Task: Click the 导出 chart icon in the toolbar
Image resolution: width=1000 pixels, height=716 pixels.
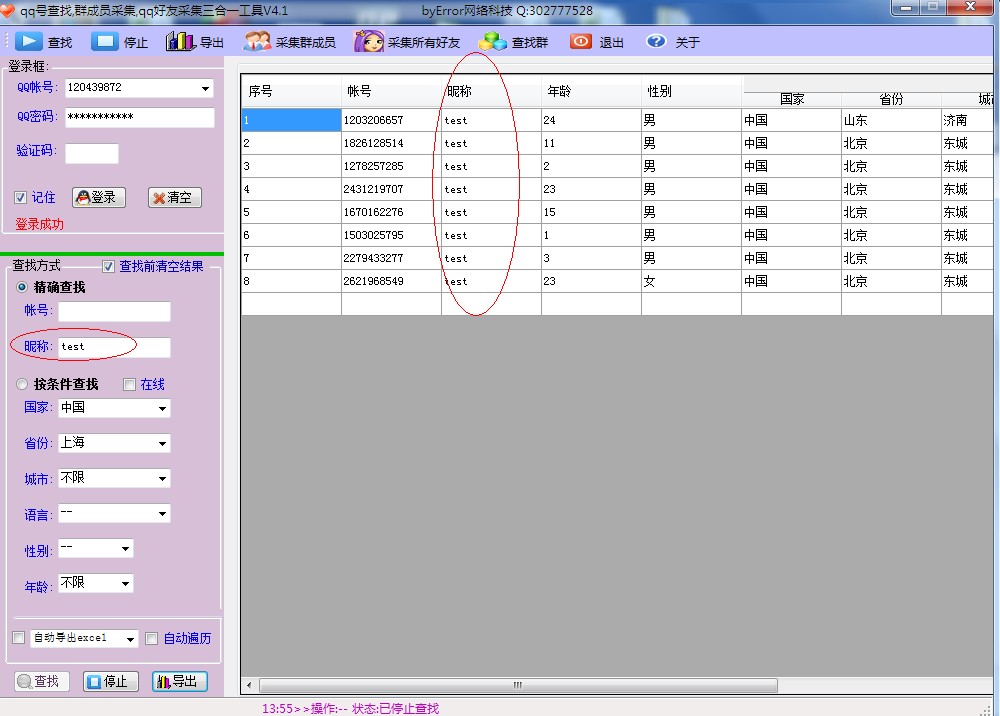Action: 180,41
